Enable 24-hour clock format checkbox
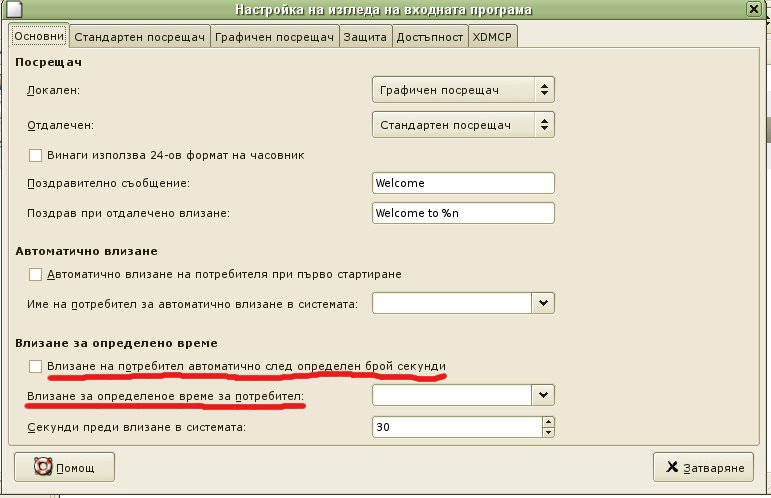The width and height of the screenshot is (771, 498). (x=36, y=155)
